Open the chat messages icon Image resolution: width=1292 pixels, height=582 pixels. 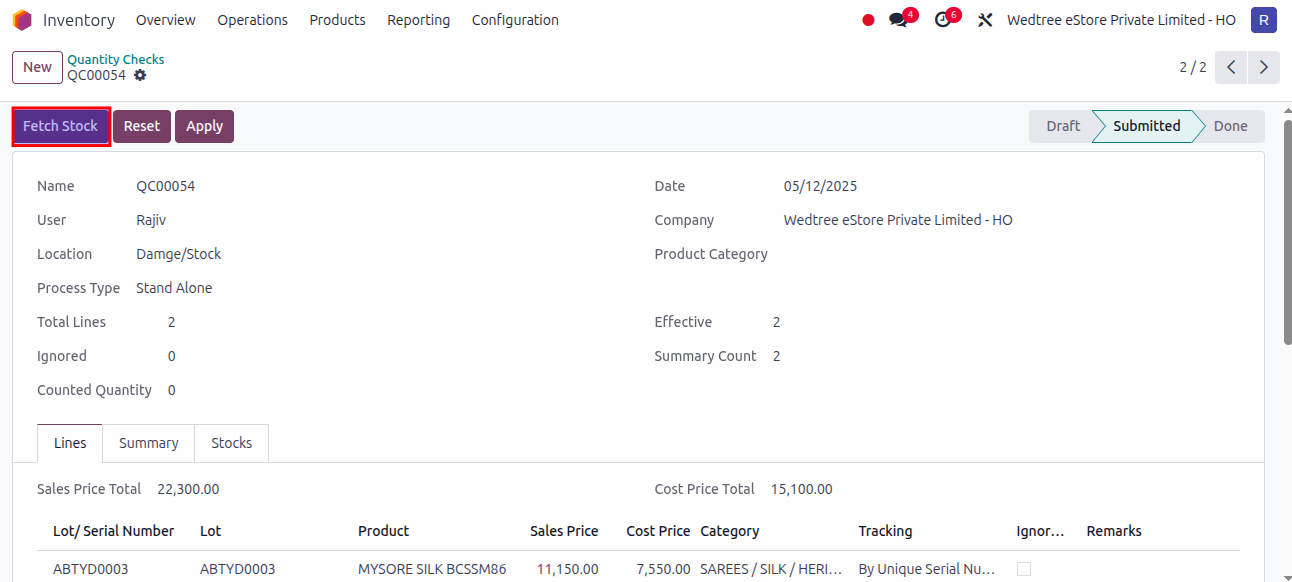[898, 20]
